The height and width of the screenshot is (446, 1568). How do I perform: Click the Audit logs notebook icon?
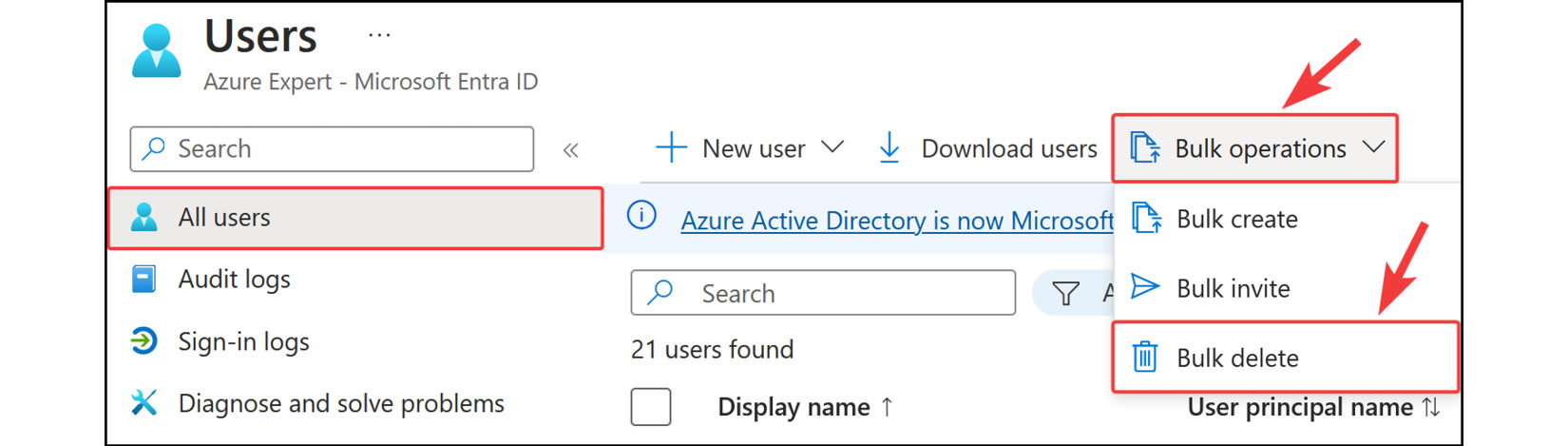tap(143, 280)
